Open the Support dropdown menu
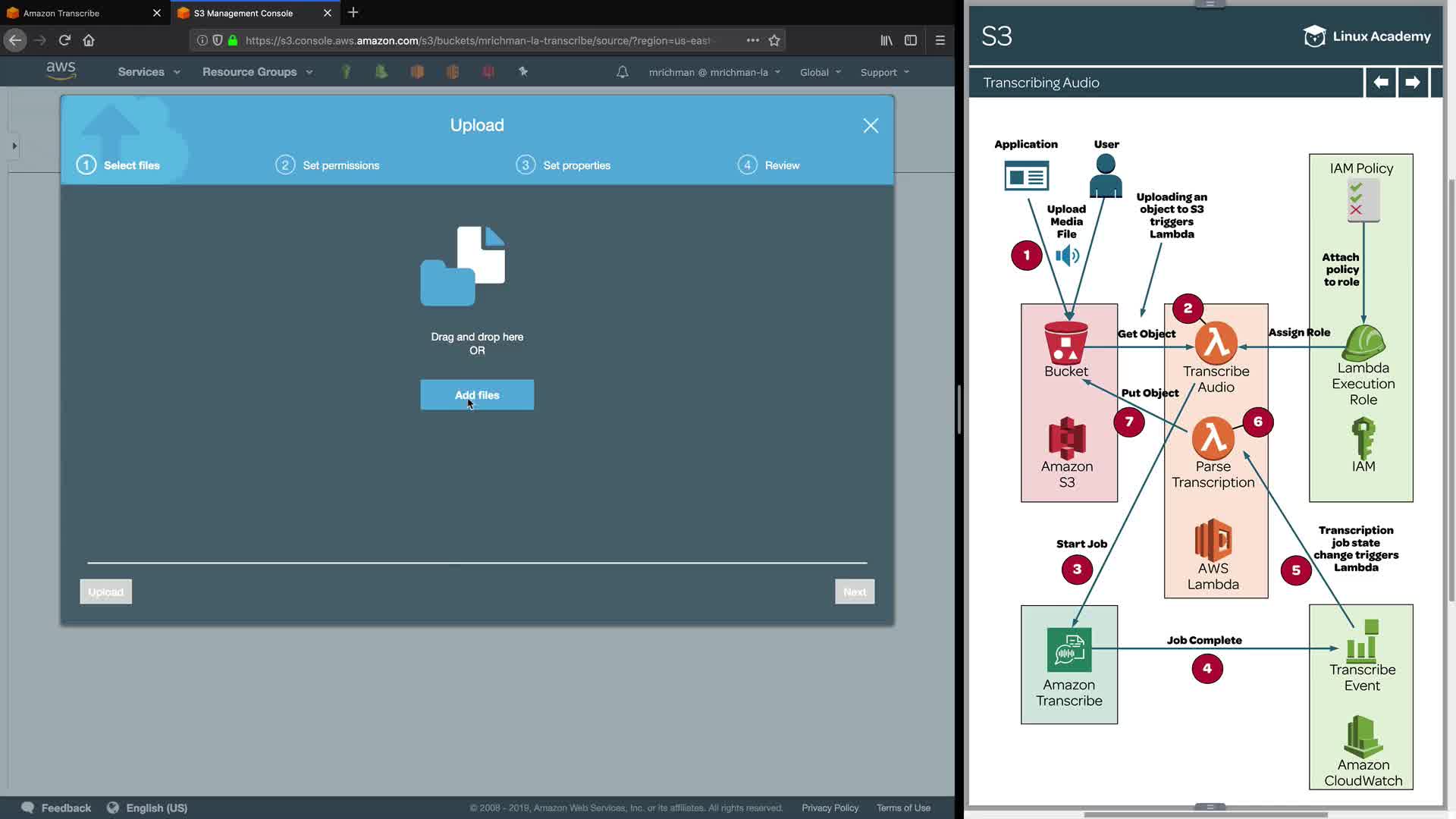Viewport: 1456px width, 819px height. [884, 72]
